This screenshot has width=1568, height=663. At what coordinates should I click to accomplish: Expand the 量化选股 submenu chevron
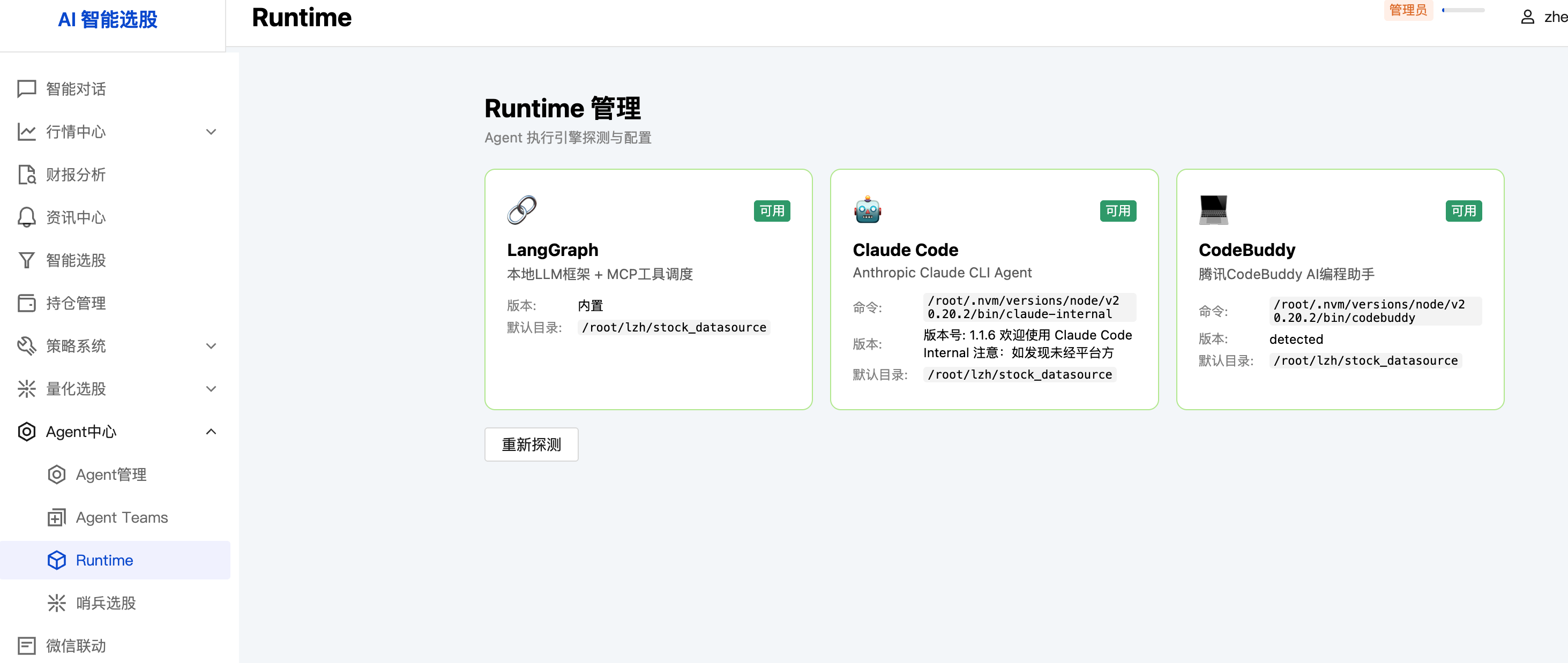[211, 389]
